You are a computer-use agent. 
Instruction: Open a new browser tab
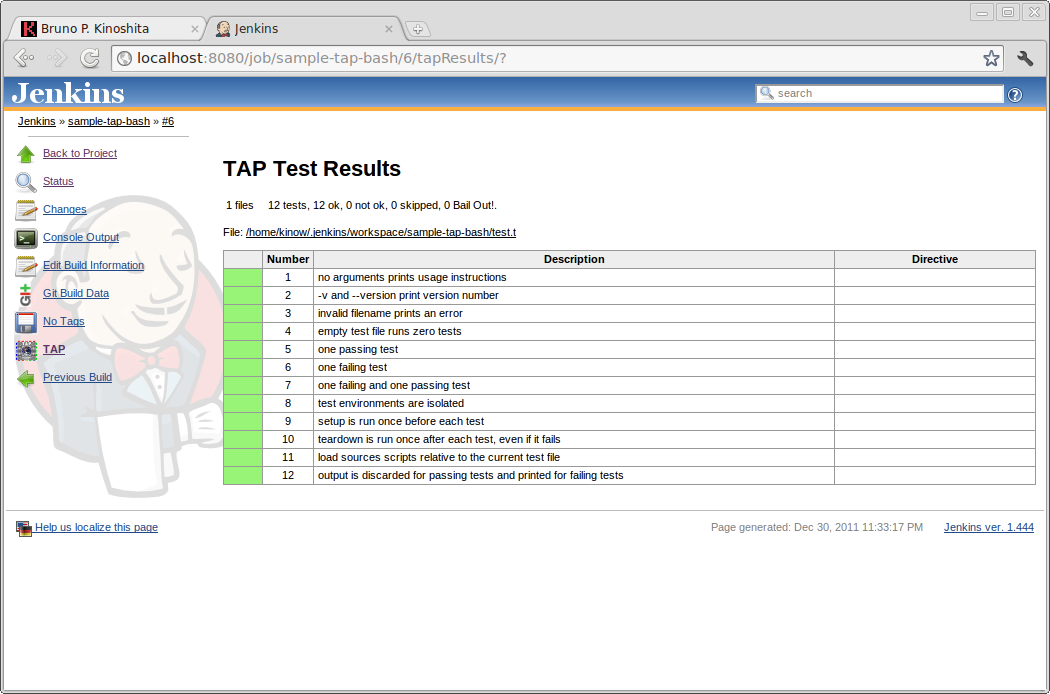pyautogui.click(x=418, y=29)
